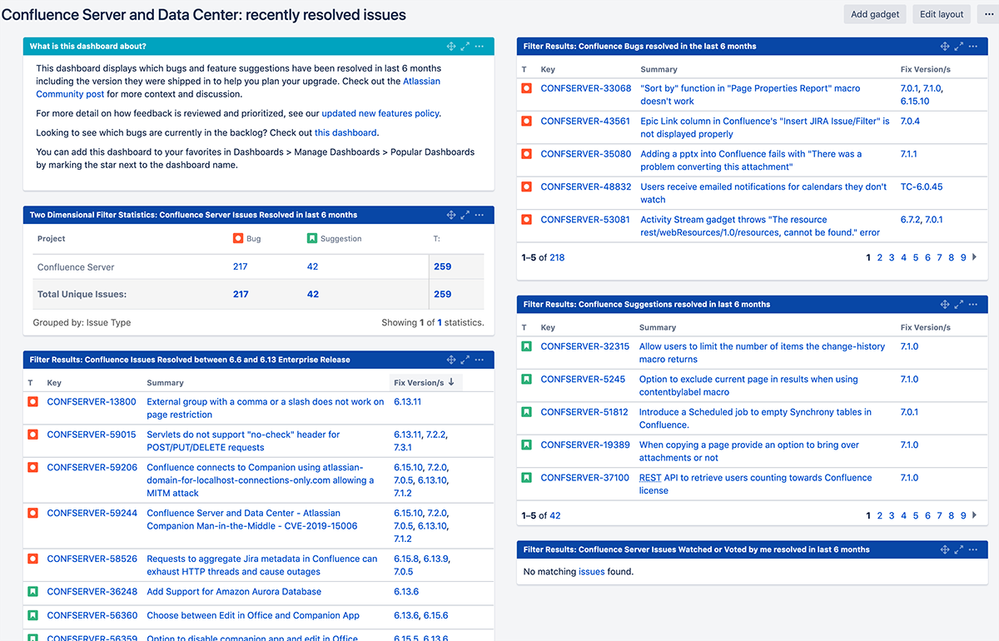Go to page 5 of Confluence Bugs results
999x641 pixels.
point(916,258)
